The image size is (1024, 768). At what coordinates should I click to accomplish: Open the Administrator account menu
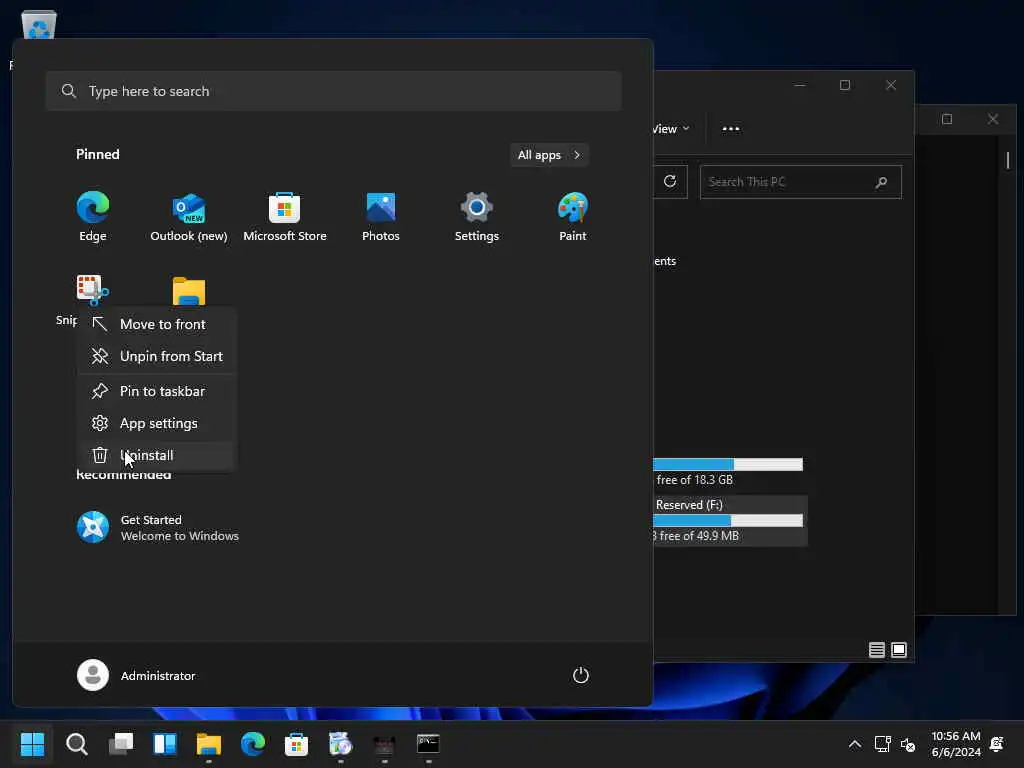[136, 675]
